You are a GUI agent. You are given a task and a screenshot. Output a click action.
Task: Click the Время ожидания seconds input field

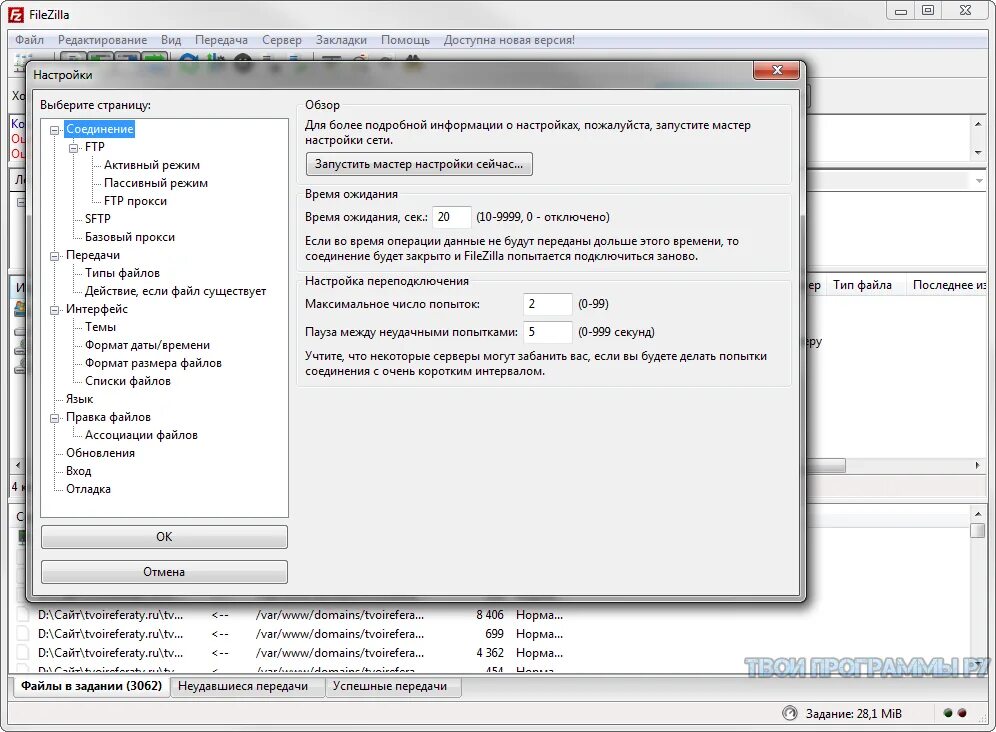tap(451, 216)
